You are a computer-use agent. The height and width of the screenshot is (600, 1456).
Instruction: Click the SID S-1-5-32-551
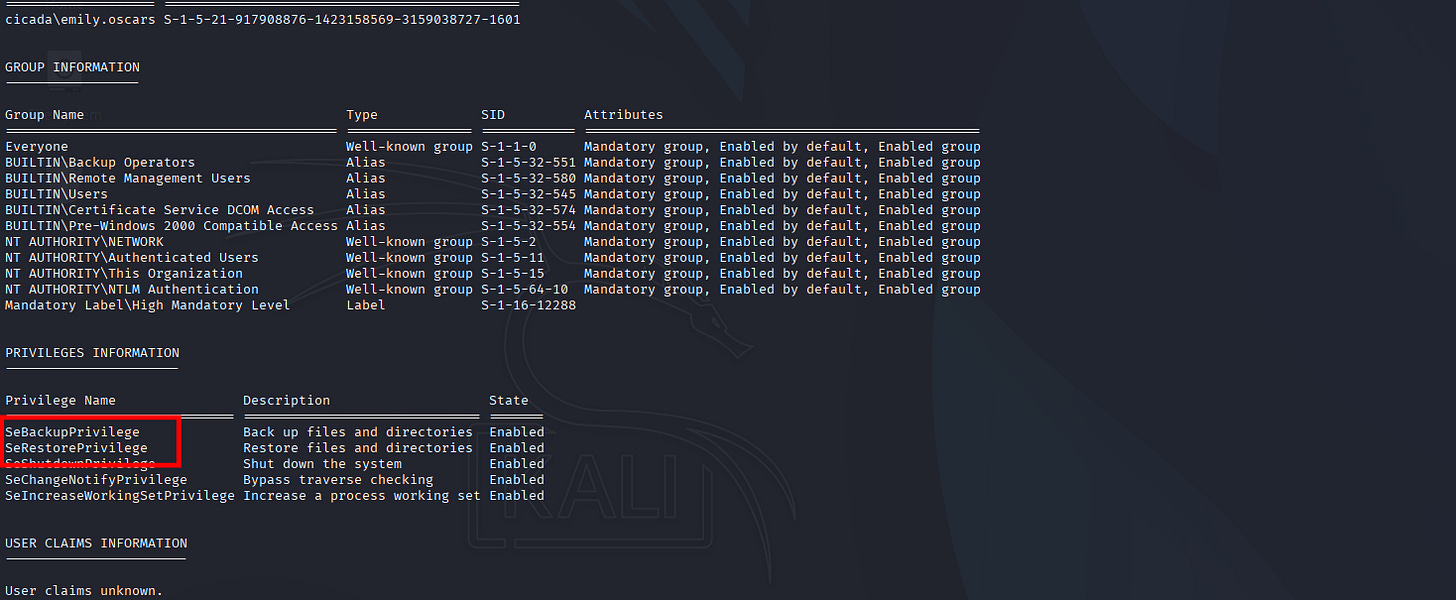[528, 163]
